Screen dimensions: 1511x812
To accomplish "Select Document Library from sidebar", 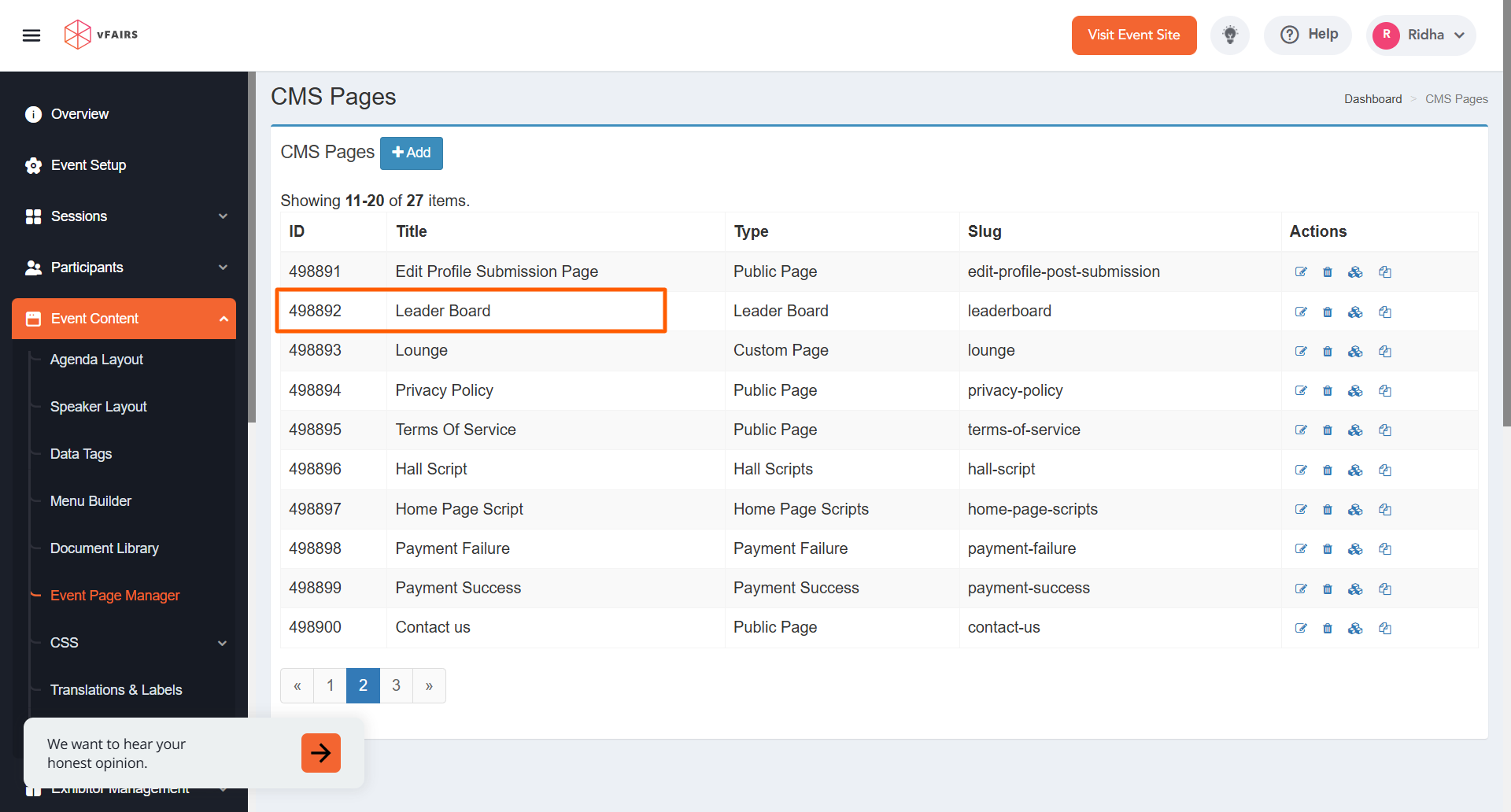I will [105, 548].
